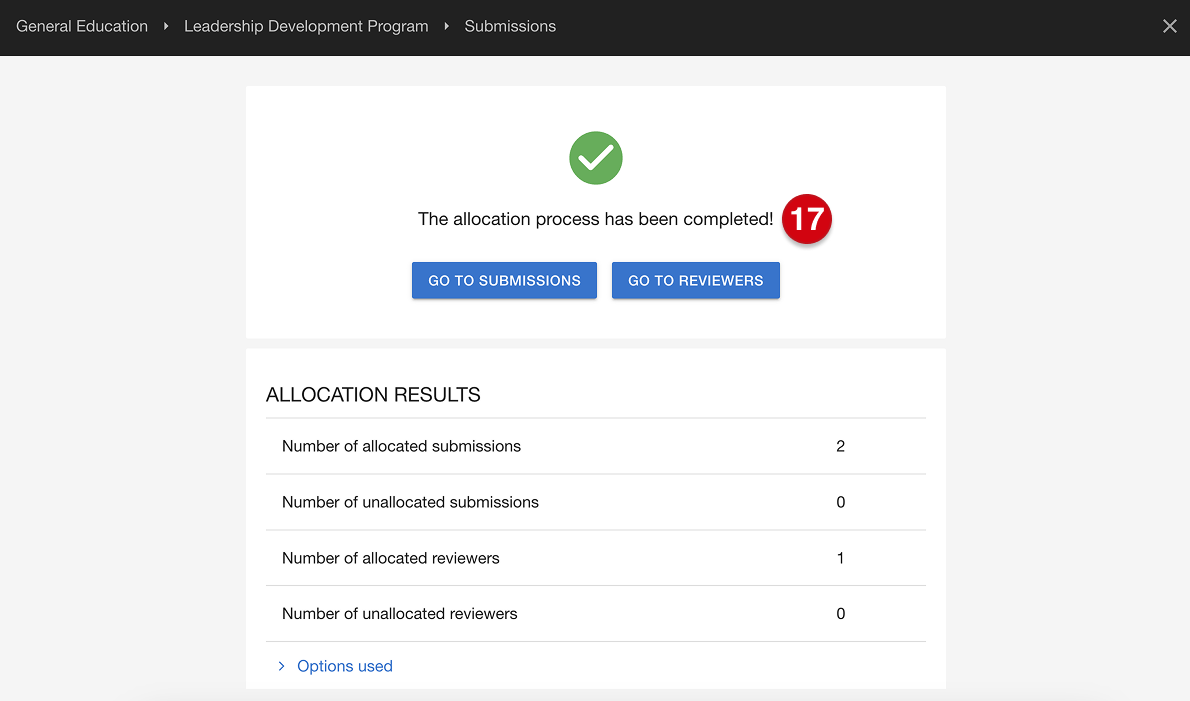Open Leadership Development Program breadcrumb
The image size is (1190, 701).
[306, 27]
